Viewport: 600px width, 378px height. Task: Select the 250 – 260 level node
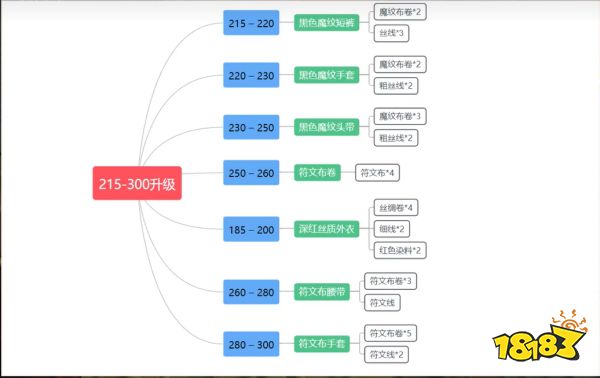(251, 173)
